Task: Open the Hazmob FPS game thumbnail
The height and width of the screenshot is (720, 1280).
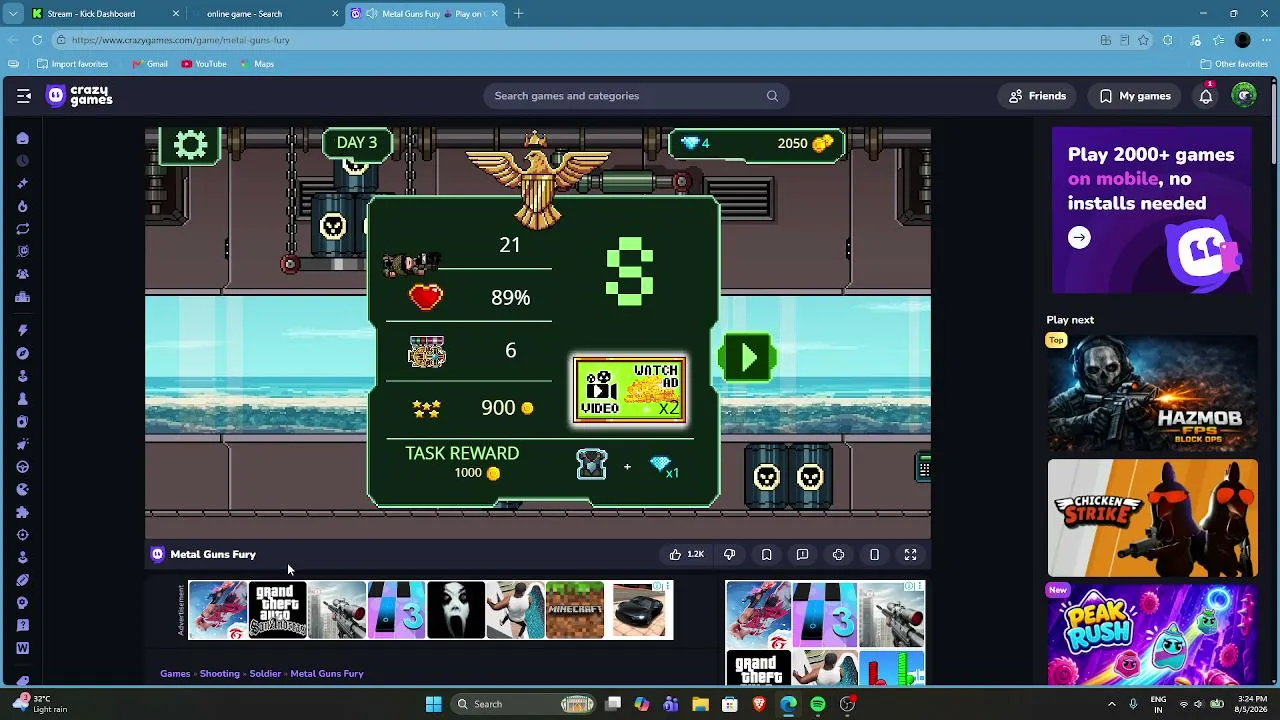Action: [1152, 394]
